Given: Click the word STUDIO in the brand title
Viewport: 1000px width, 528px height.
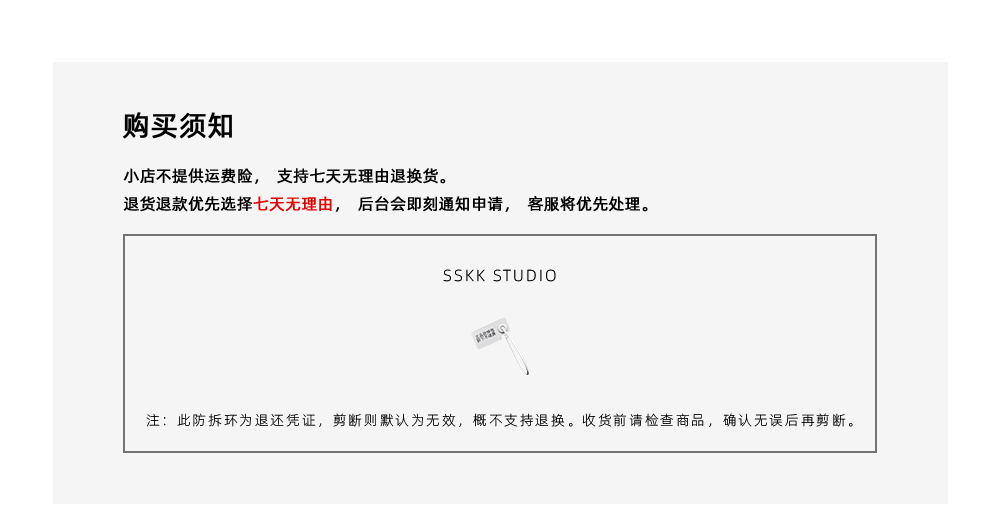Looking at the screenshot, I should [x=525, y=275].
